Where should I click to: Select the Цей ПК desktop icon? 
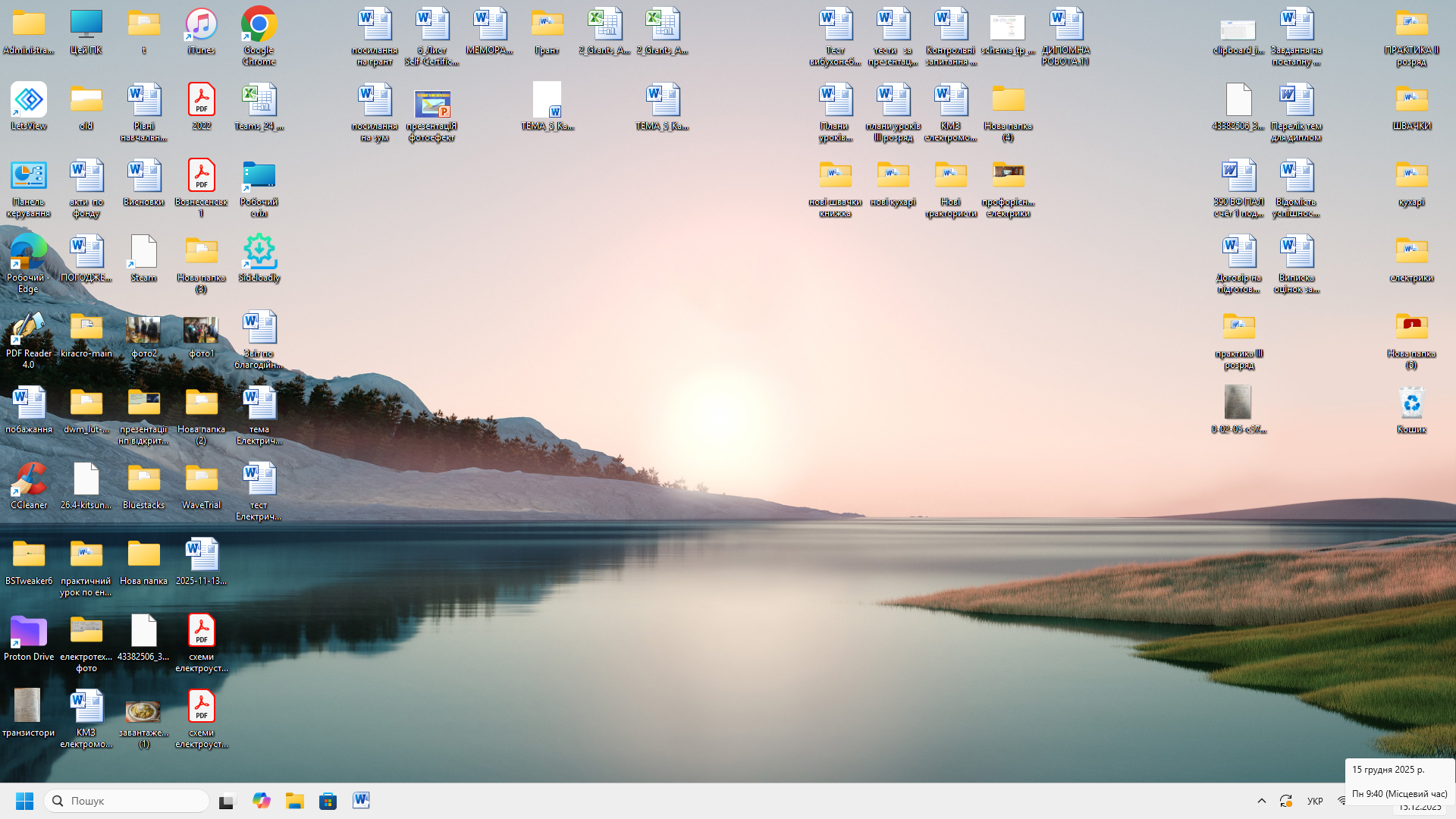86,32
